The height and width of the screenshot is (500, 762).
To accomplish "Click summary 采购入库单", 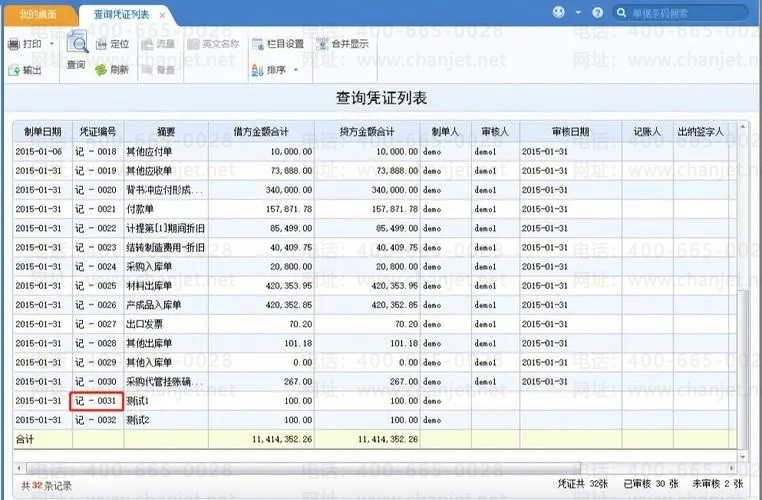I will point(149,267).
